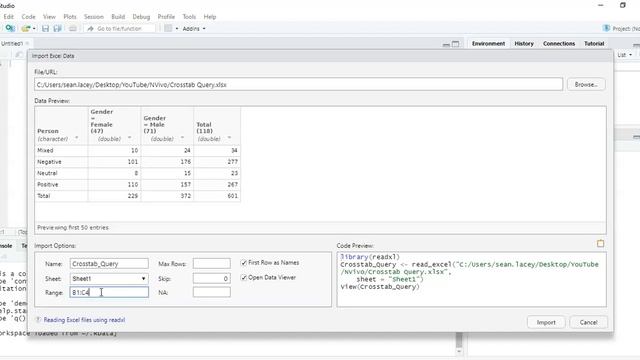Click the Total row value 601
Screen dimensions: 640x360
tap(232, 196)
